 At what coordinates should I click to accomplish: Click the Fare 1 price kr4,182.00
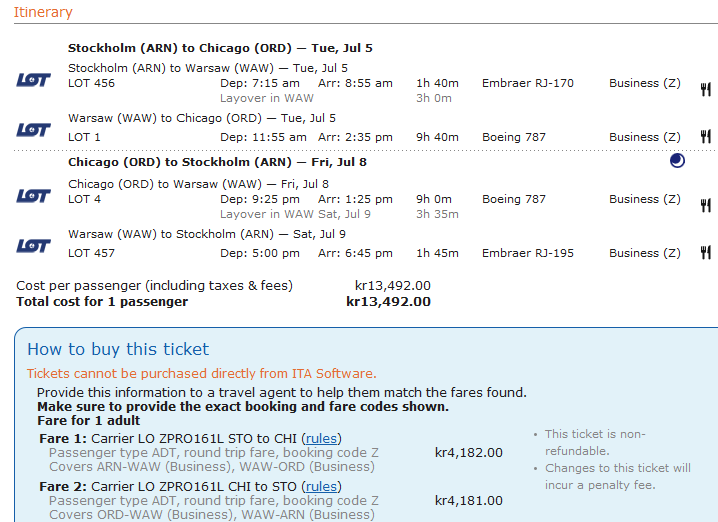468,452
